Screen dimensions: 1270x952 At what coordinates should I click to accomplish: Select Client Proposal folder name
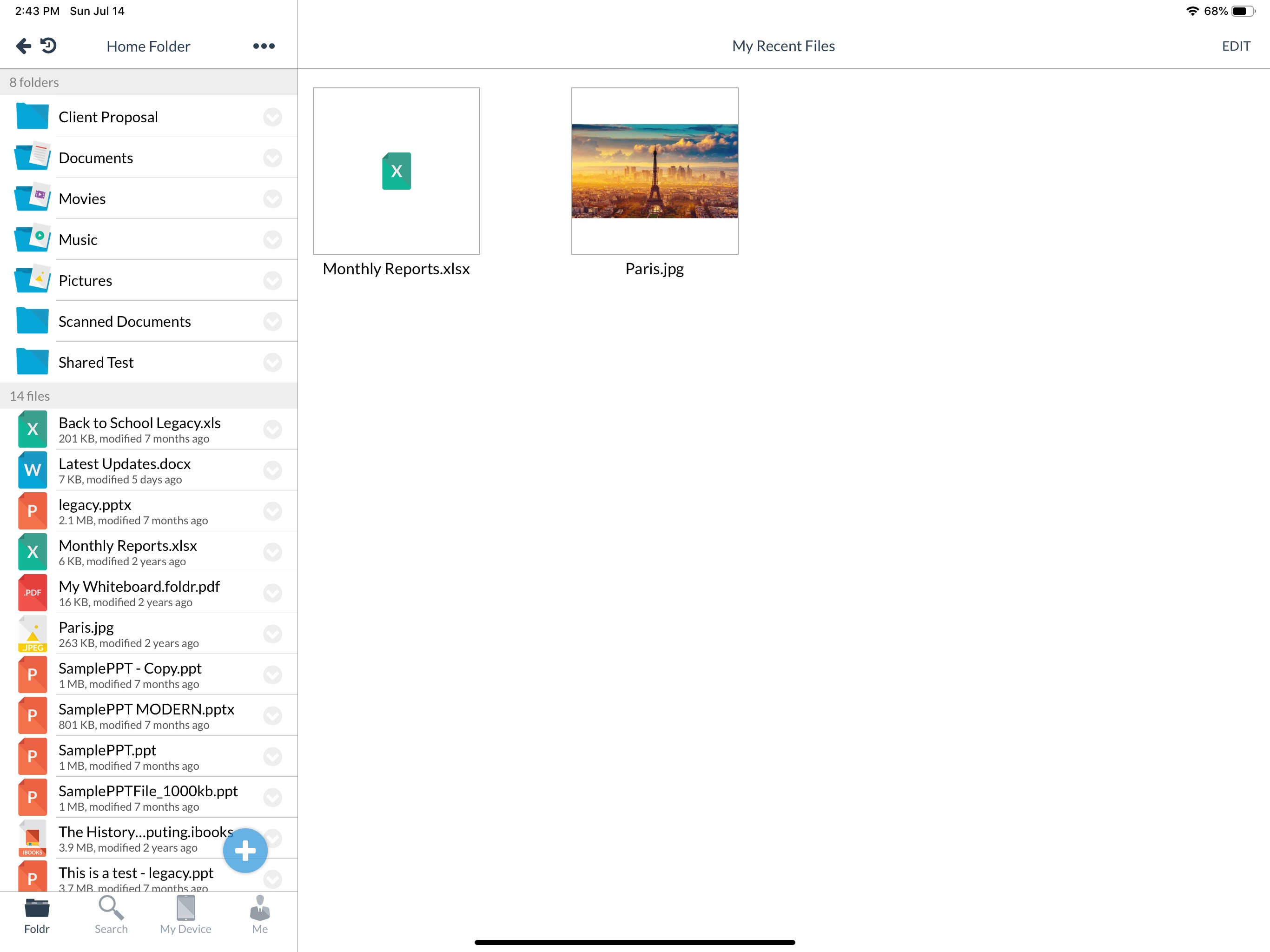(x=108, y=117)
